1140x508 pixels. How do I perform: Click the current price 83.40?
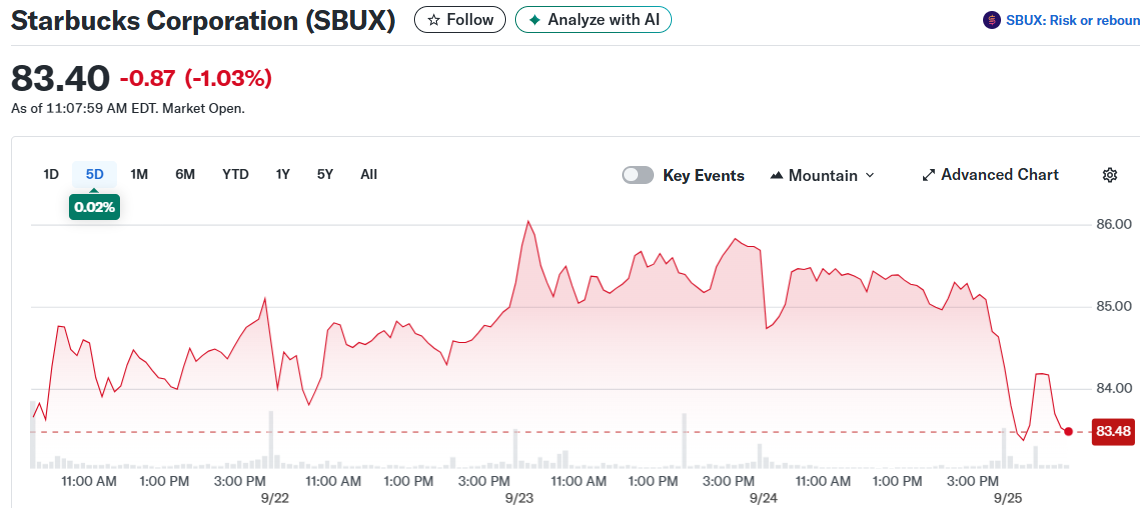pos(61,78)
